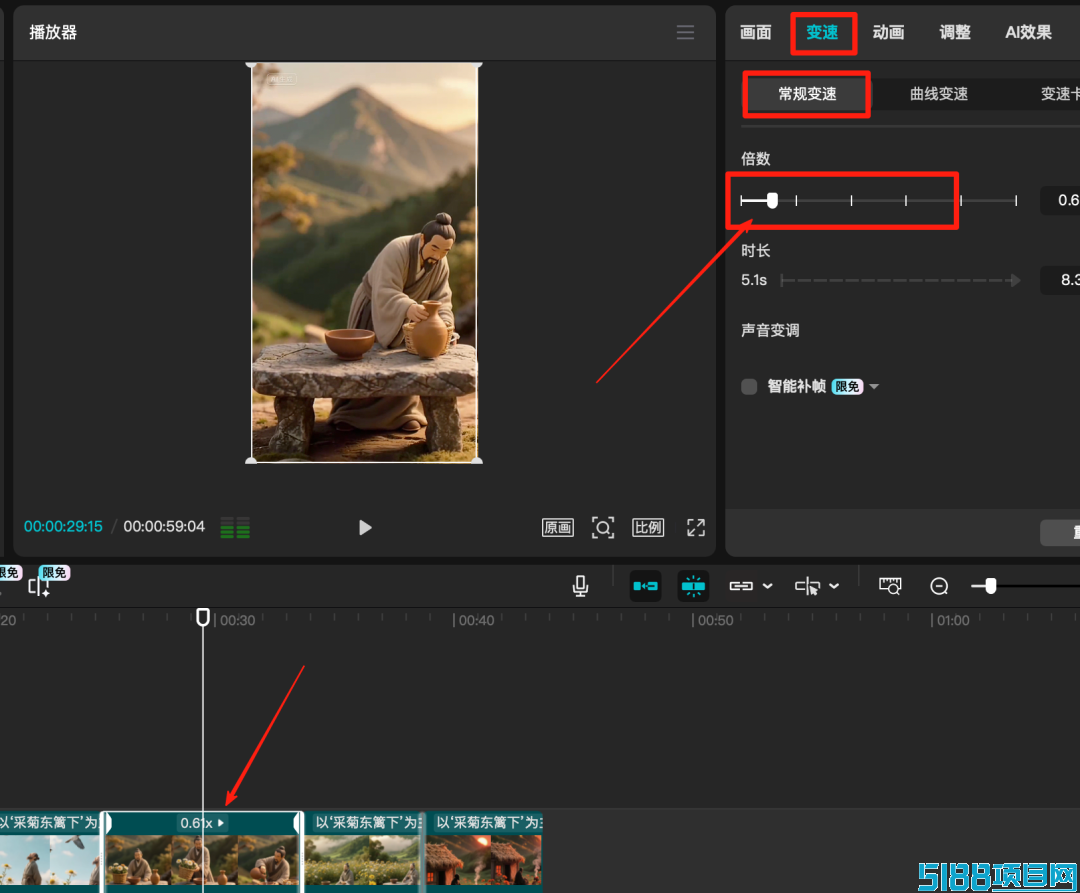Enable the 智能补帧 checkbox
The width and height of the screenshot is (1080, 893).
749,387
